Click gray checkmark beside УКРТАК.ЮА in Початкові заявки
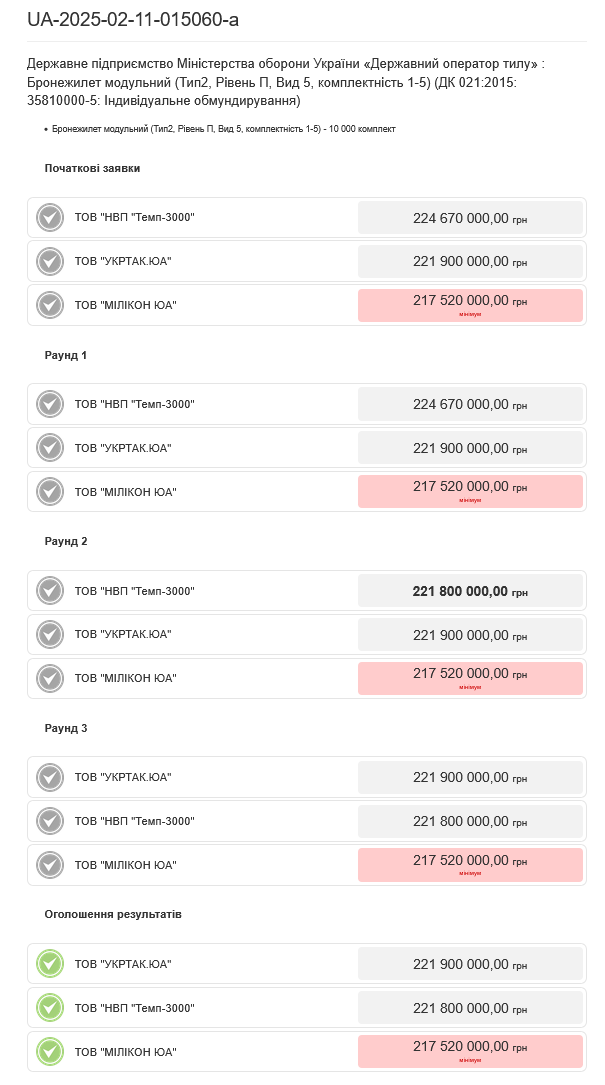Viewport: 605px width, 1085px height. (x=50, y=261)
